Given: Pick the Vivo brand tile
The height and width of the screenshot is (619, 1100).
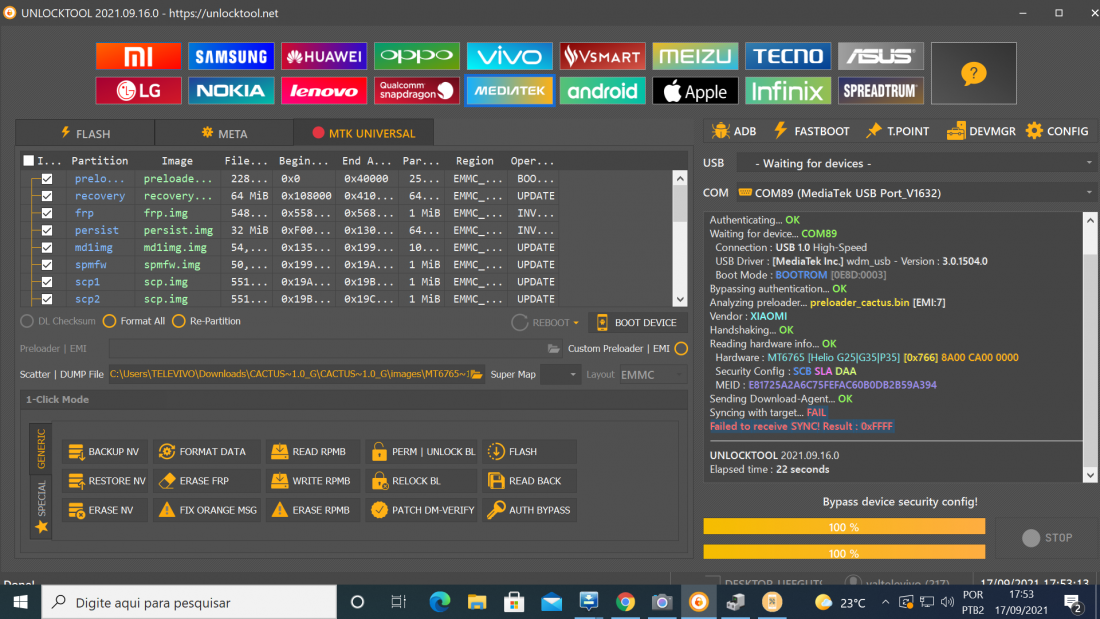Looking at the screenshot, I should [509, 56].
